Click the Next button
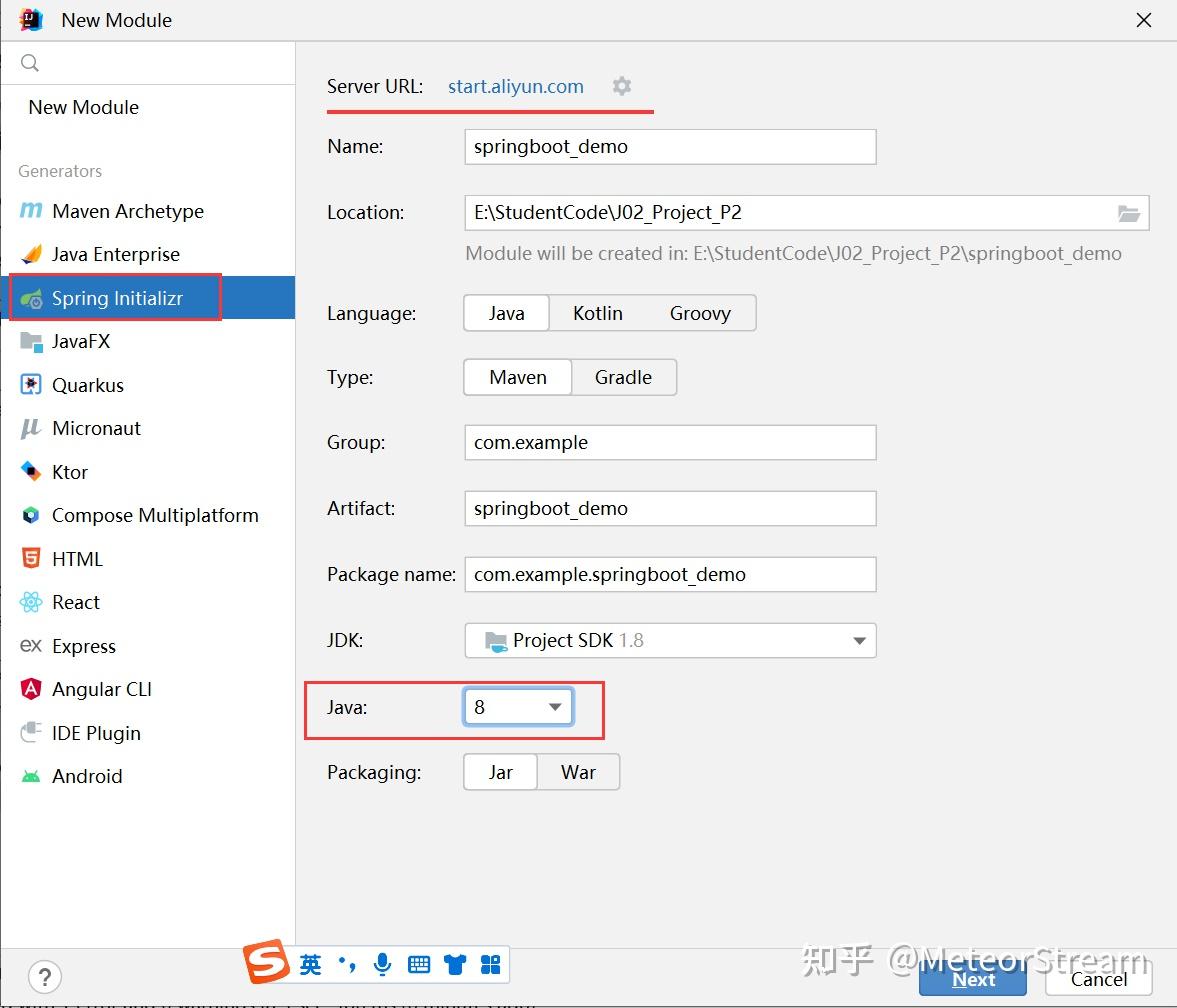Viewport: 1177px width, 1008px height. click(973, 979)
